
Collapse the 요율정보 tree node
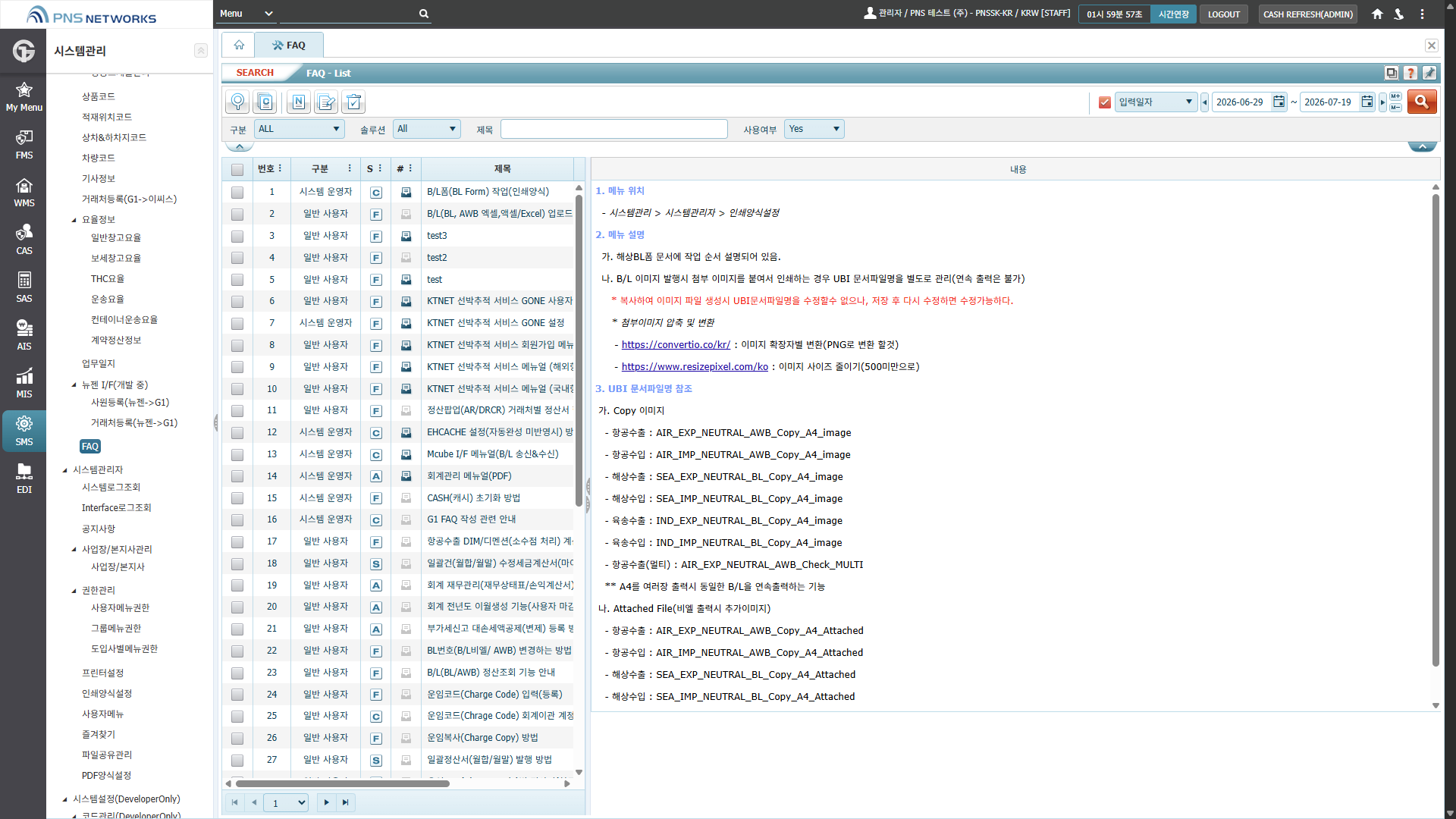coord(74,220)
